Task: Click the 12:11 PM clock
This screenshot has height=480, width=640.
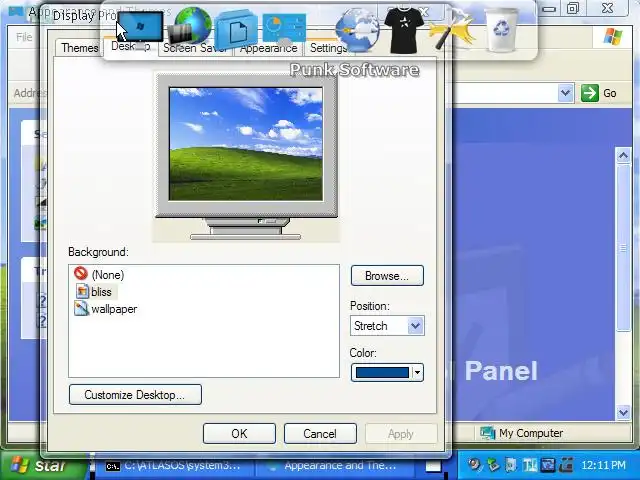Action: pos(603,465)
